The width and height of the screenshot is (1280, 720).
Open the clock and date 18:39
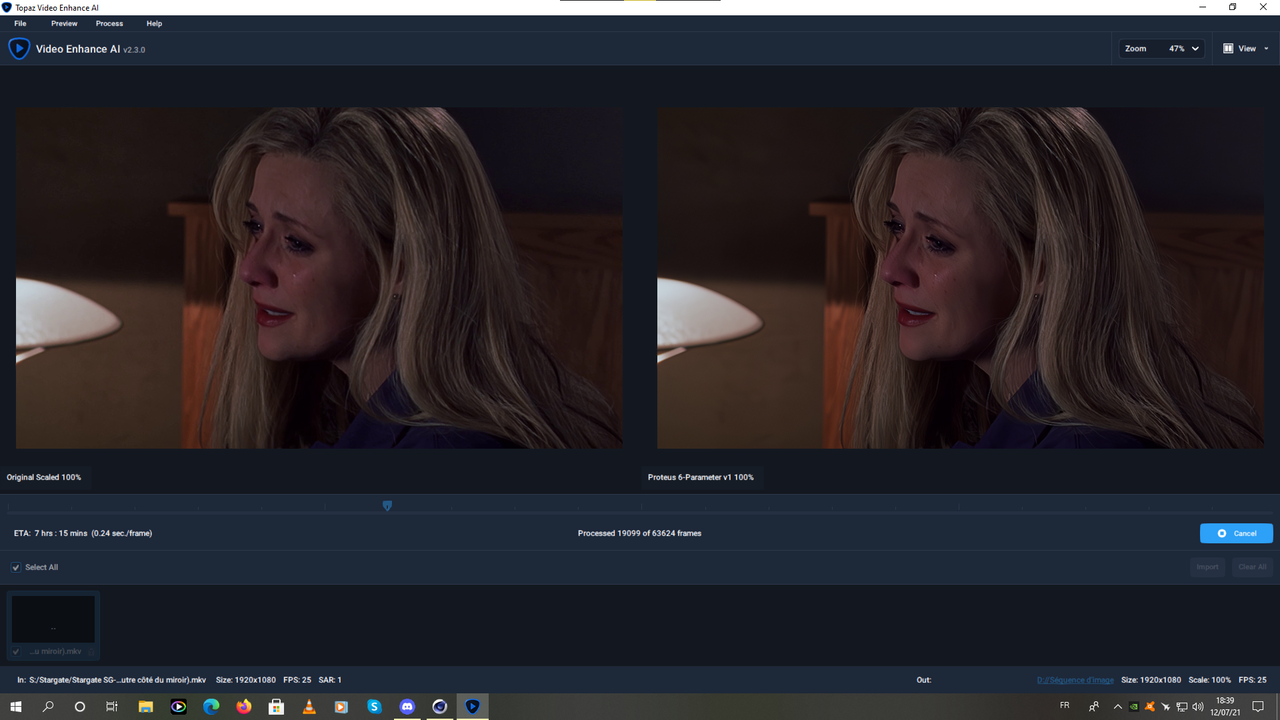coord(1225,707)
